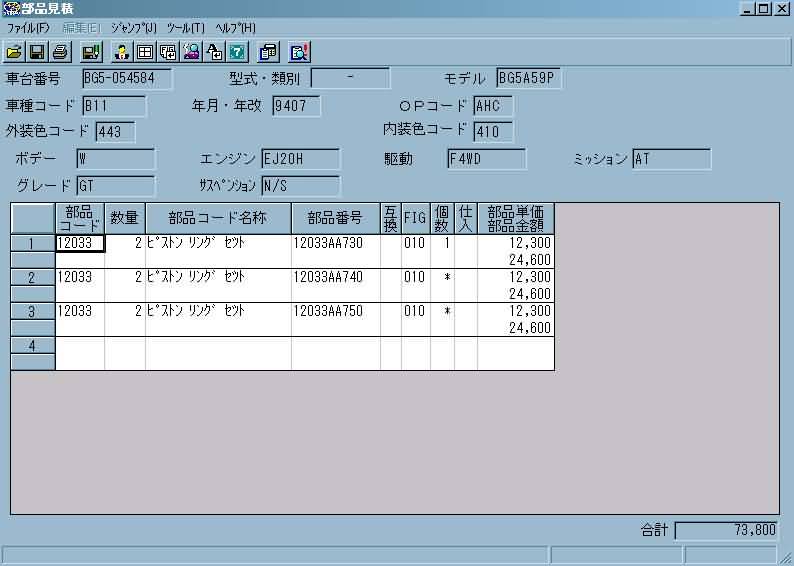Click part number cell 12033AA730

click(336, 244)
